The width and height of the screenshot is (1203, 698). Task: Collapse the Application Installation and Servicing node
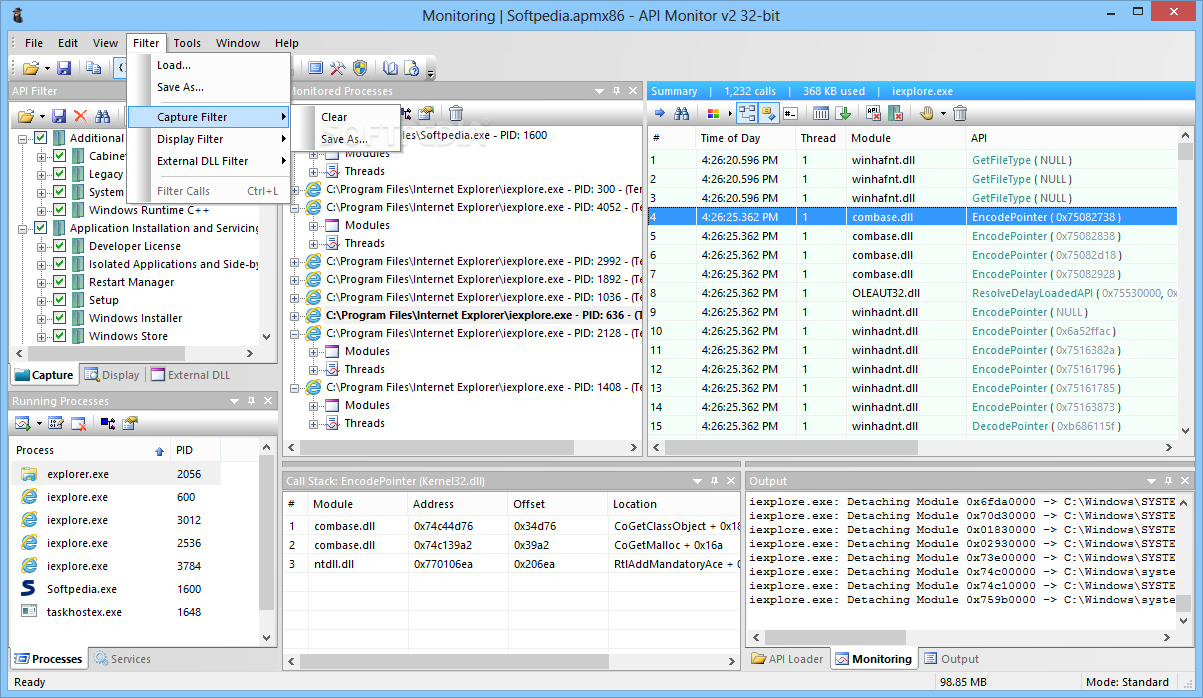(x=23, y=228)
